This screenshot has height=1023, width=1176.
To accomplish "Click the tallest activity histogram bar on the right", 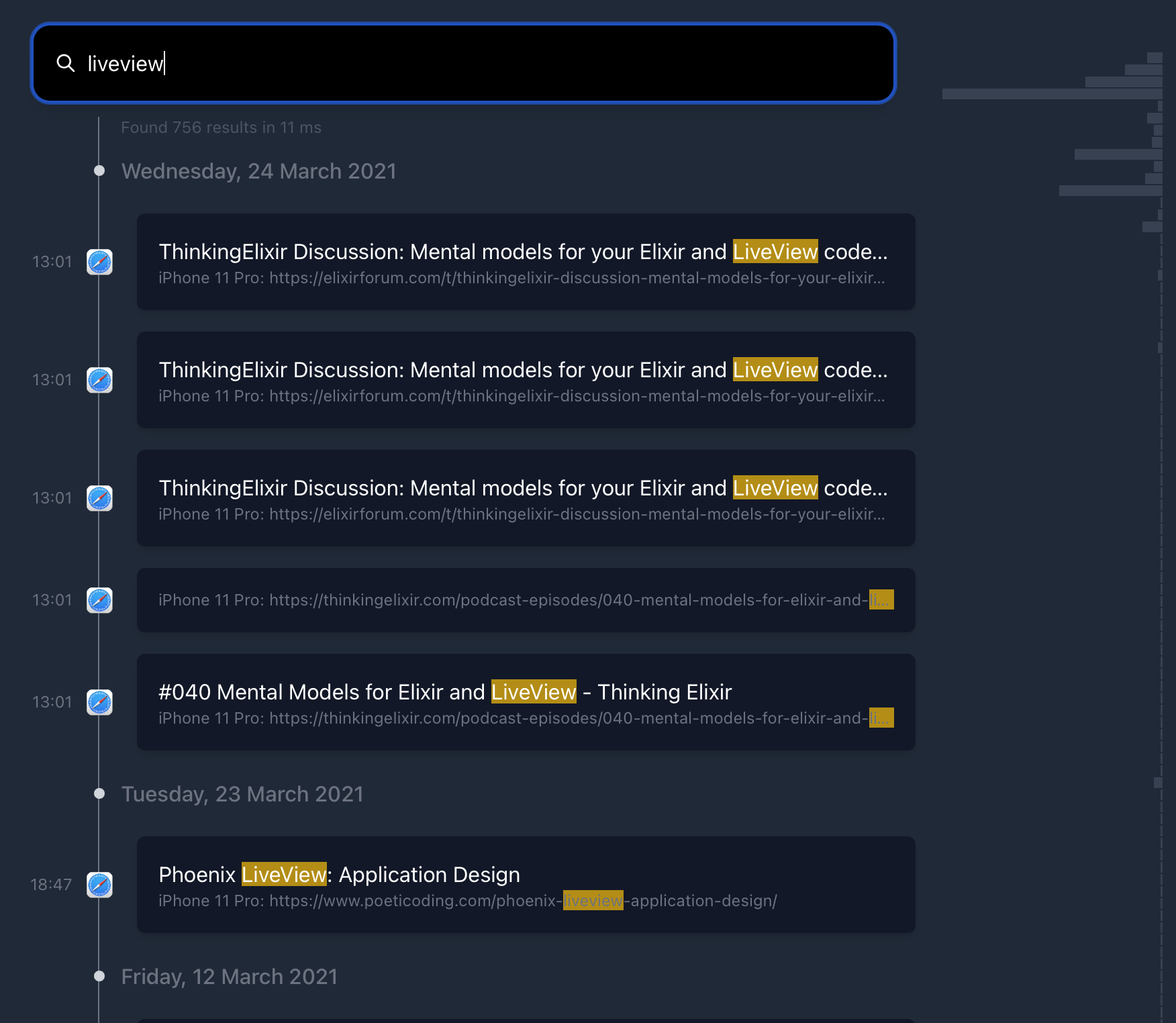I will [x=1054, y=94].
